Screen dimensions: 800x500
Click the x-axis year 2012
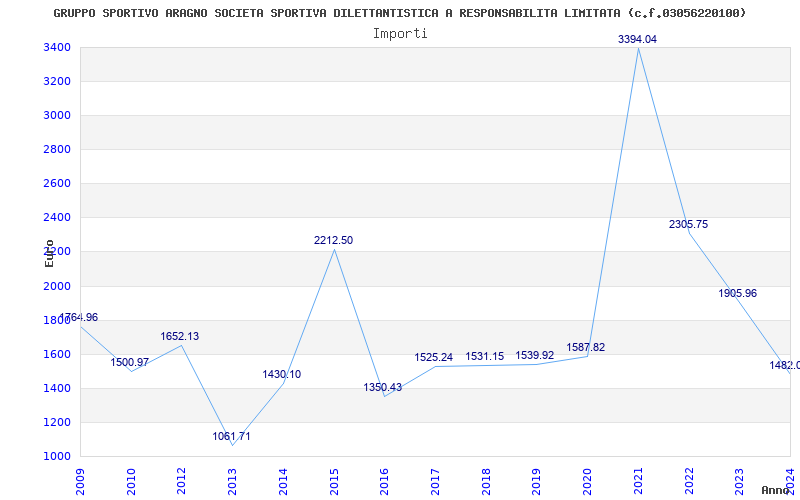(x=182, y=481)
